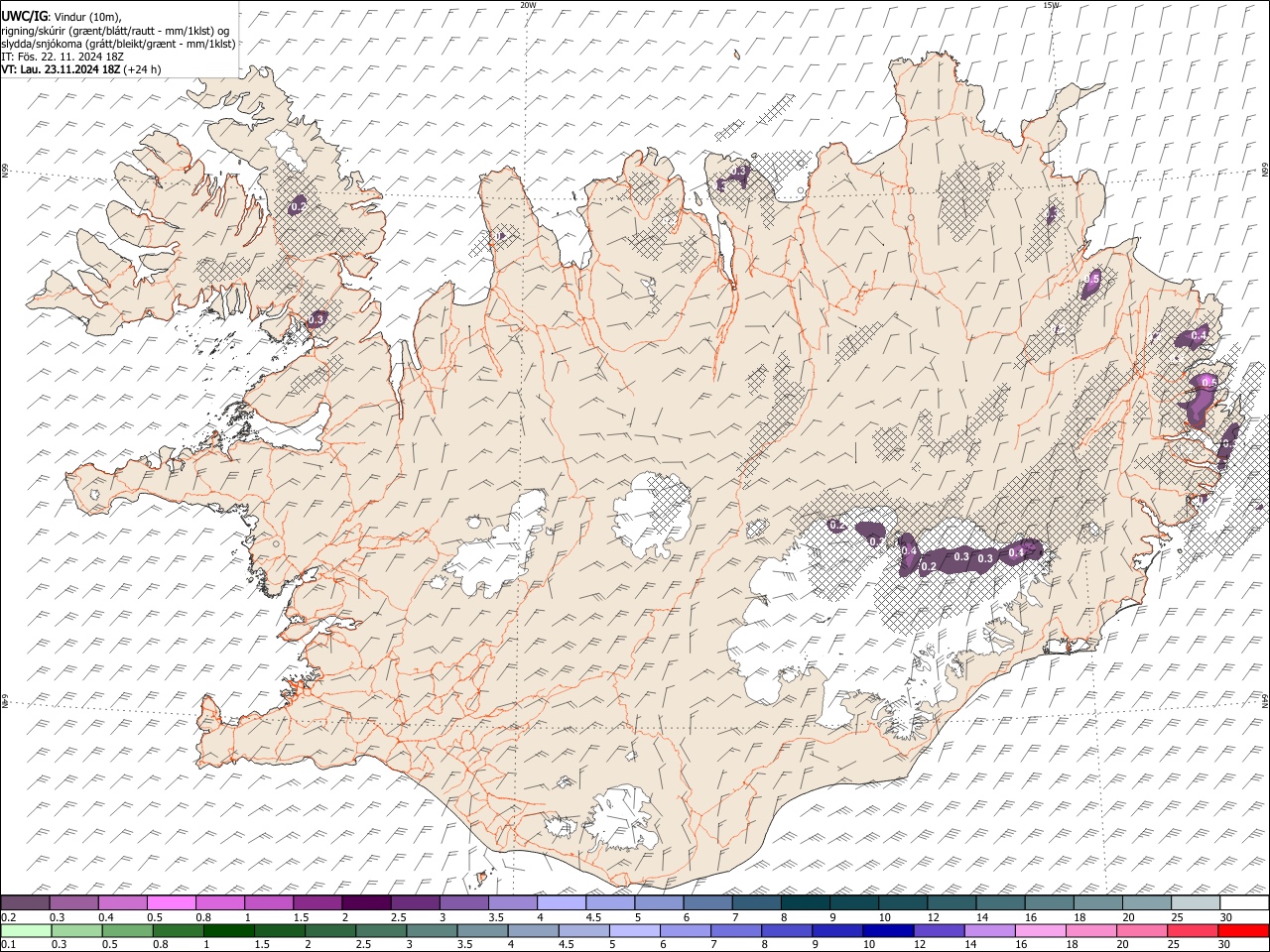Select the darkest green swatch on the rain scale
Image resolution: width=1270 pixels, height=952 pixels.
(228, 931)
